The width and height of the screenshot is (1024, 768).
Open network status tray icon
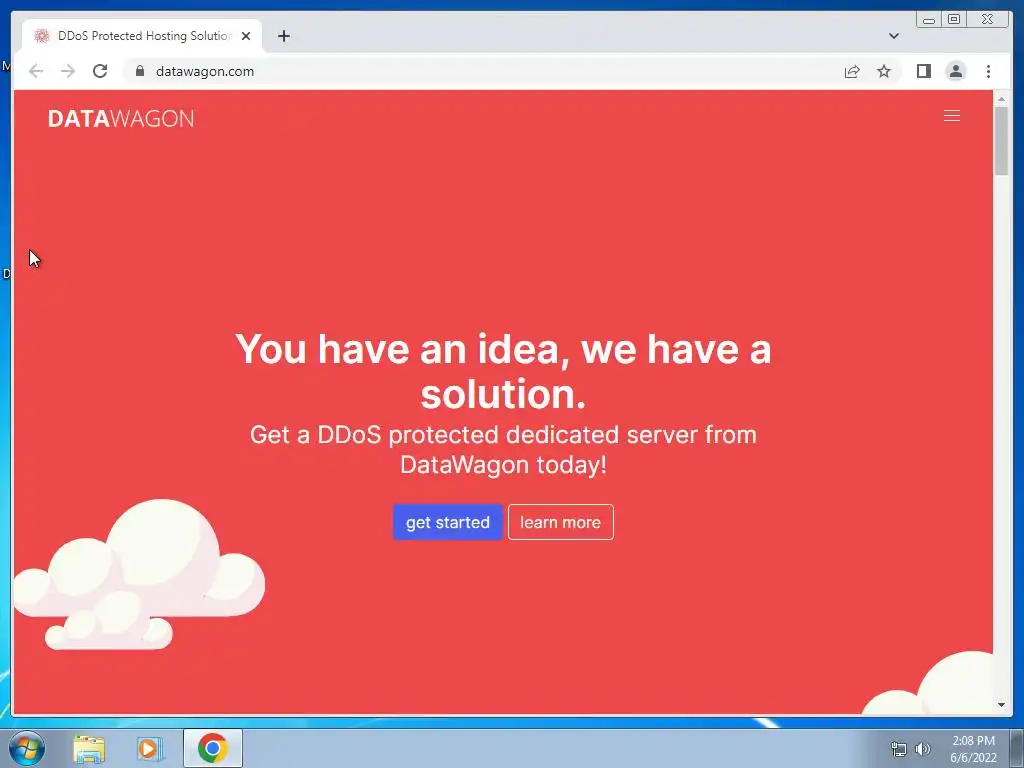[899, 749]
